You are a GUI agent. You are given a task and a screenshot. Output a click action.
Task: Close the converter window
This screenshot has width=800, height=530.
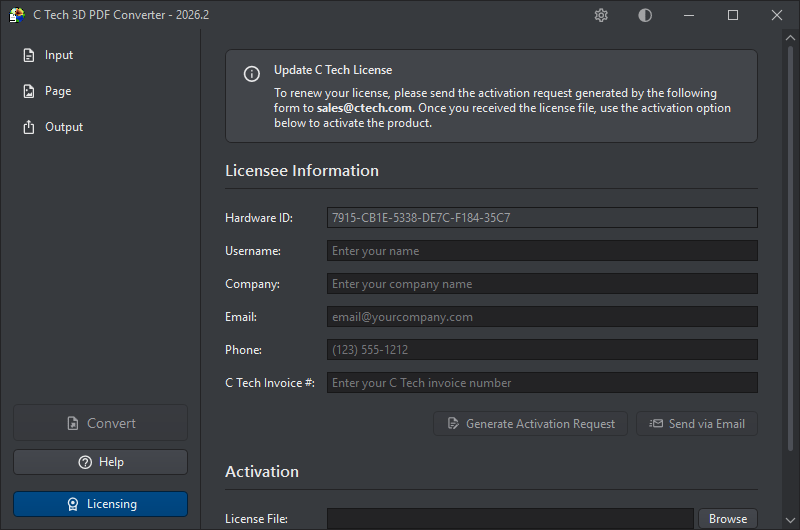[777, 15]
